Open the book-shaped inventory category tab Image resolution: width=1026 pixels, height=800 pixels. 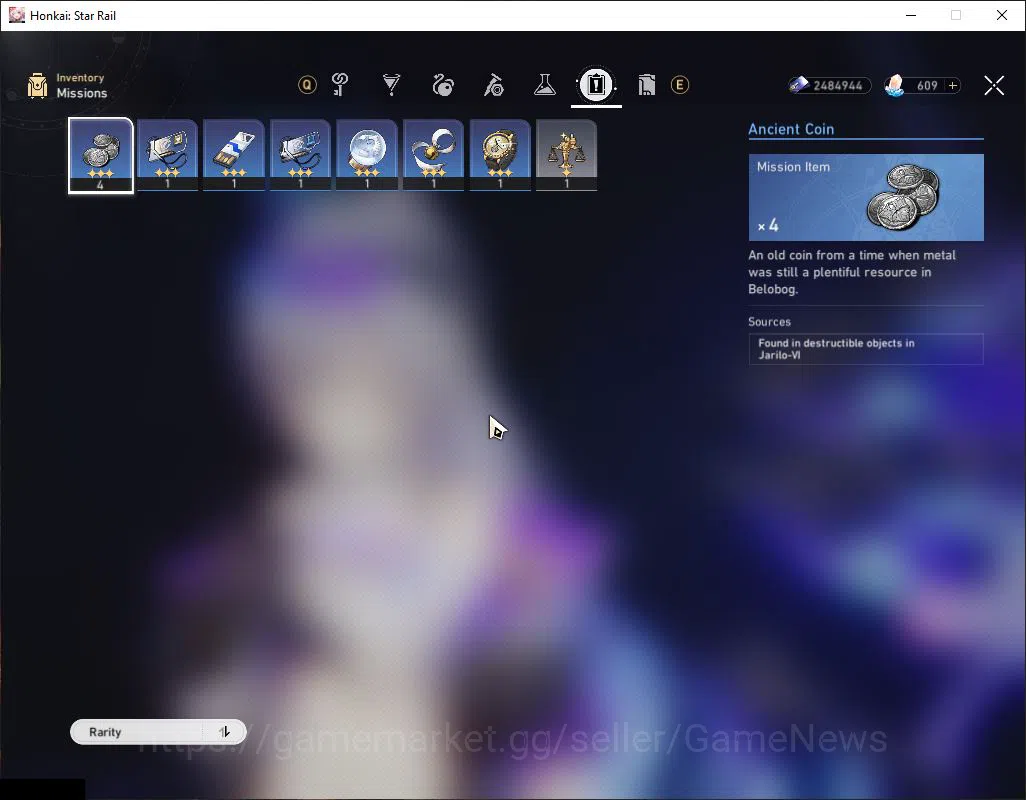coord(646,85)
